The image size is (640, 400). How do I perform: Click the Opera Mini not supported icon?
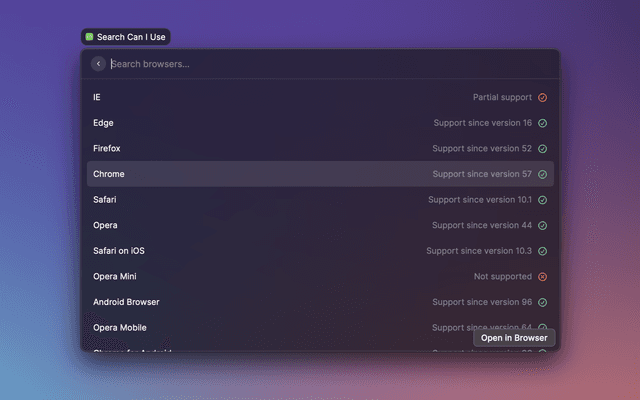(x=542, y=277)
